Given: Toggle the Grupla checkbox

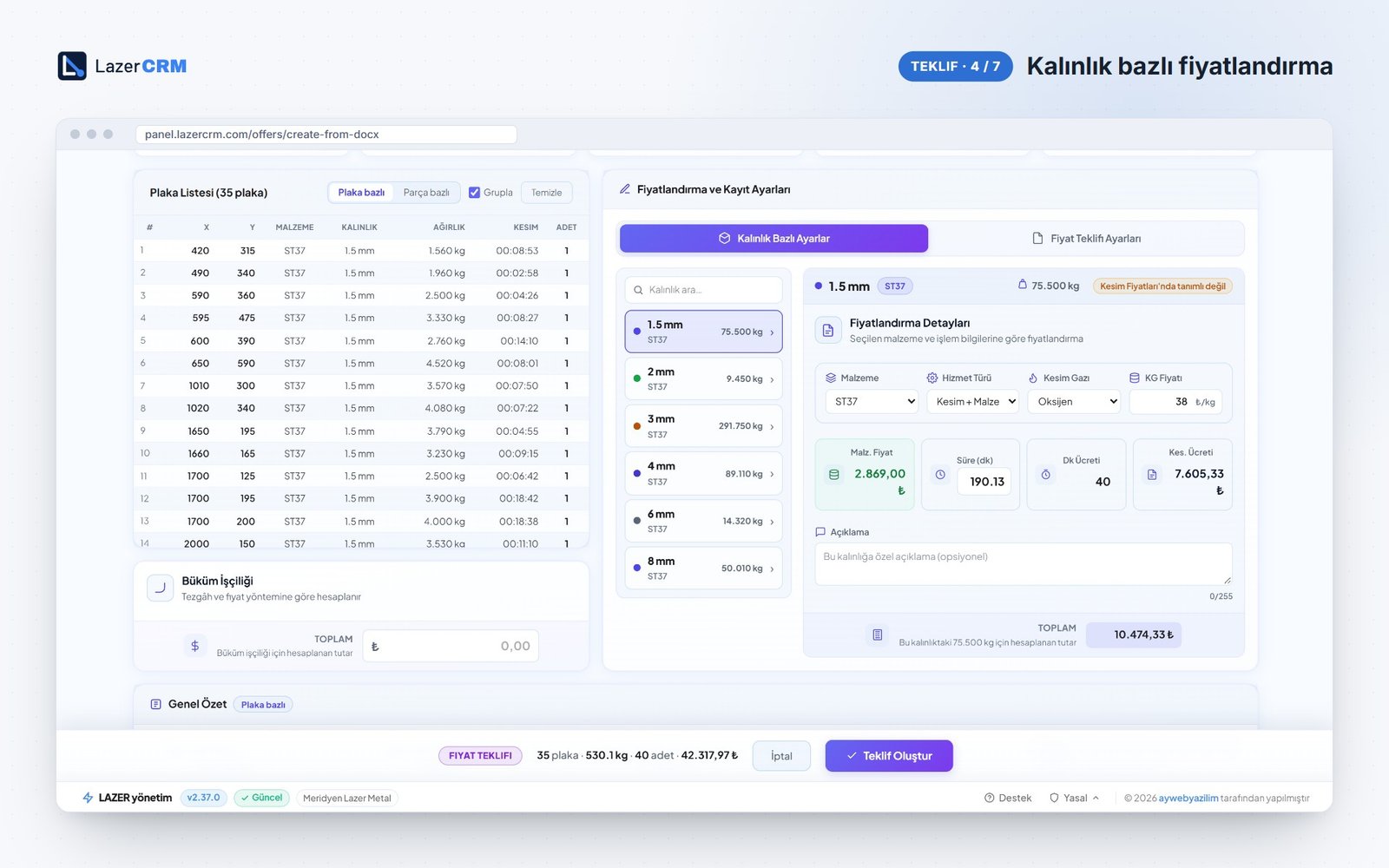Looking at the screenshot, I should click(x=474, y=193).
